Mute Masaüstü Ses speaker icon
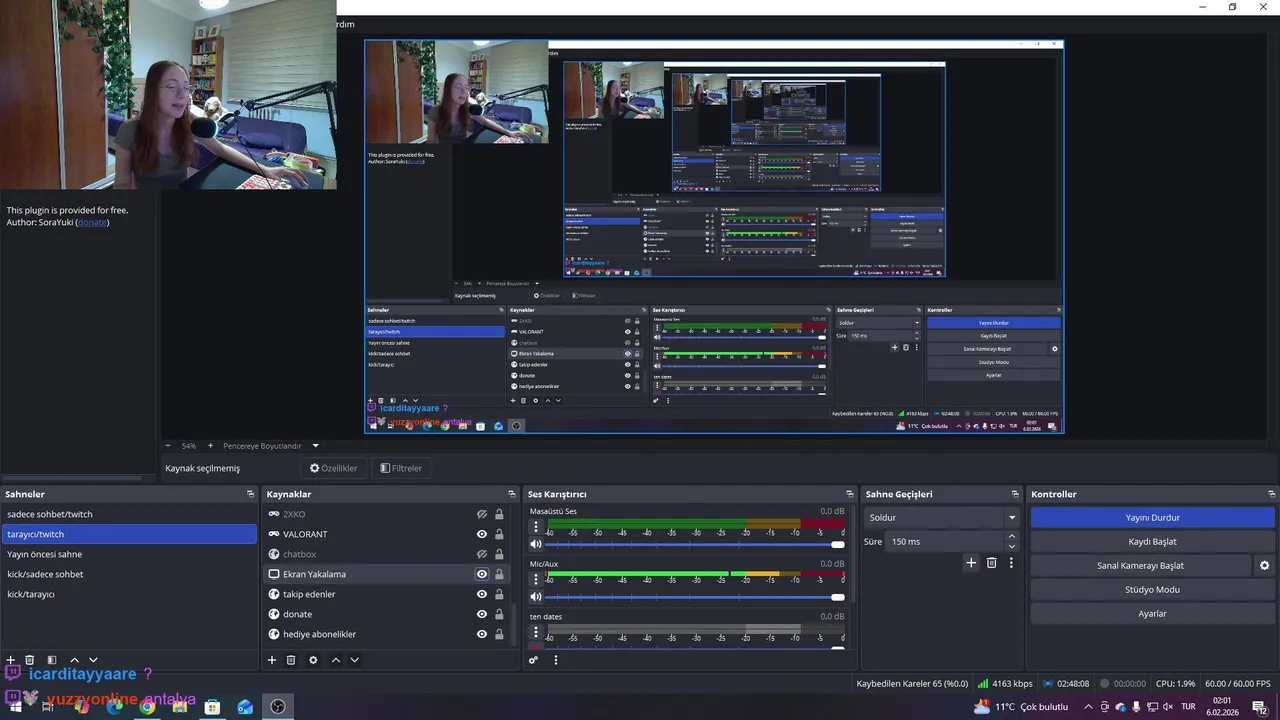Screen dimensions: 1280x720 click(536, 544)
